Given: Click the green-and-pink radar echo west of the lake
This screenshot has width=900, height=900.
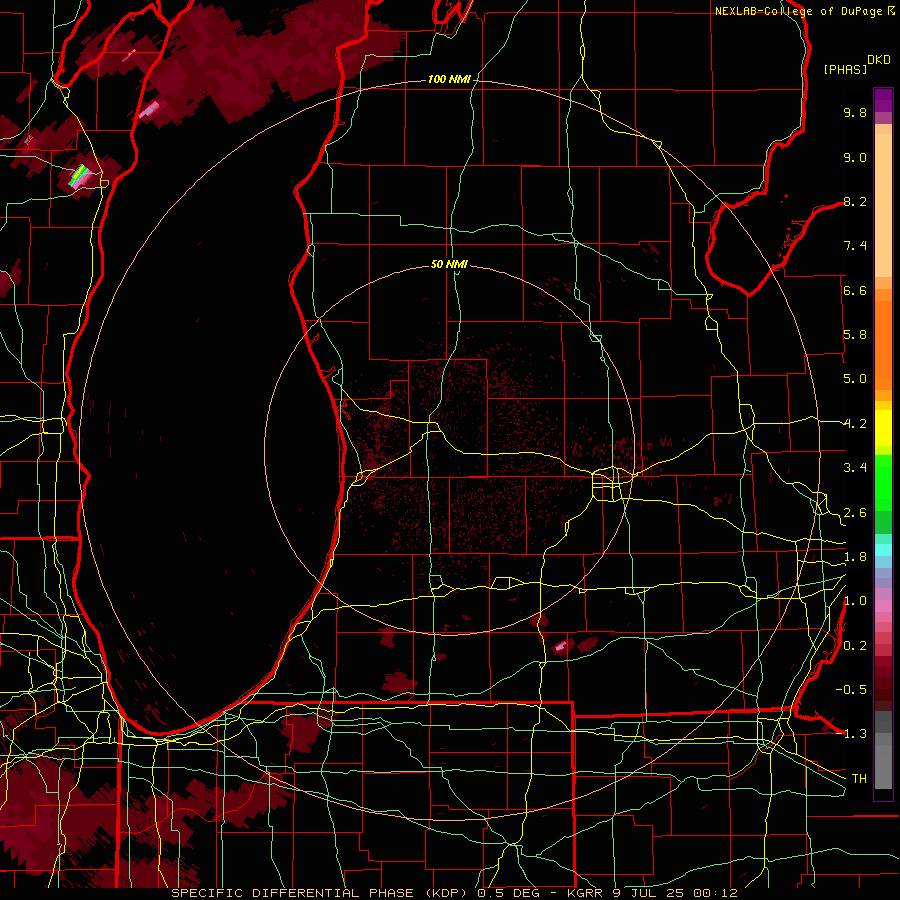Looking at the screenshot, I should tap(79, 175).
